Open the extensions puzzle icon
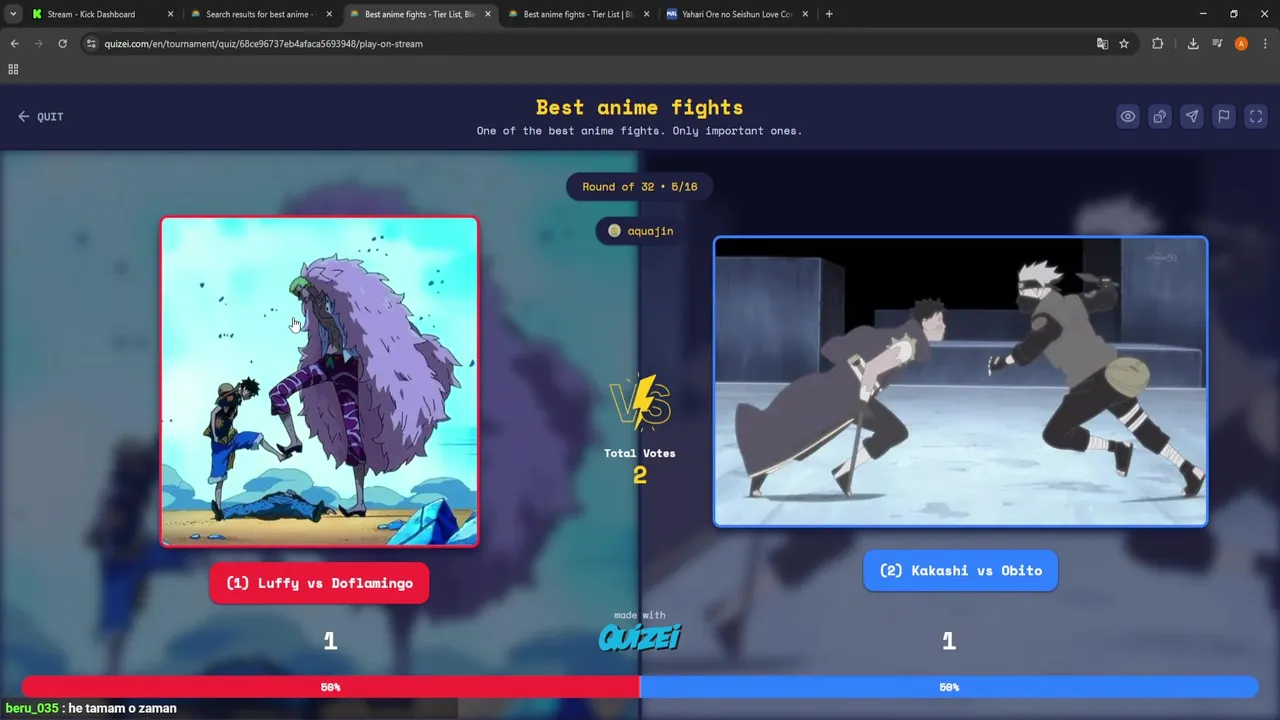This screenshot has height=720, width=1280. click(1157, 44)
